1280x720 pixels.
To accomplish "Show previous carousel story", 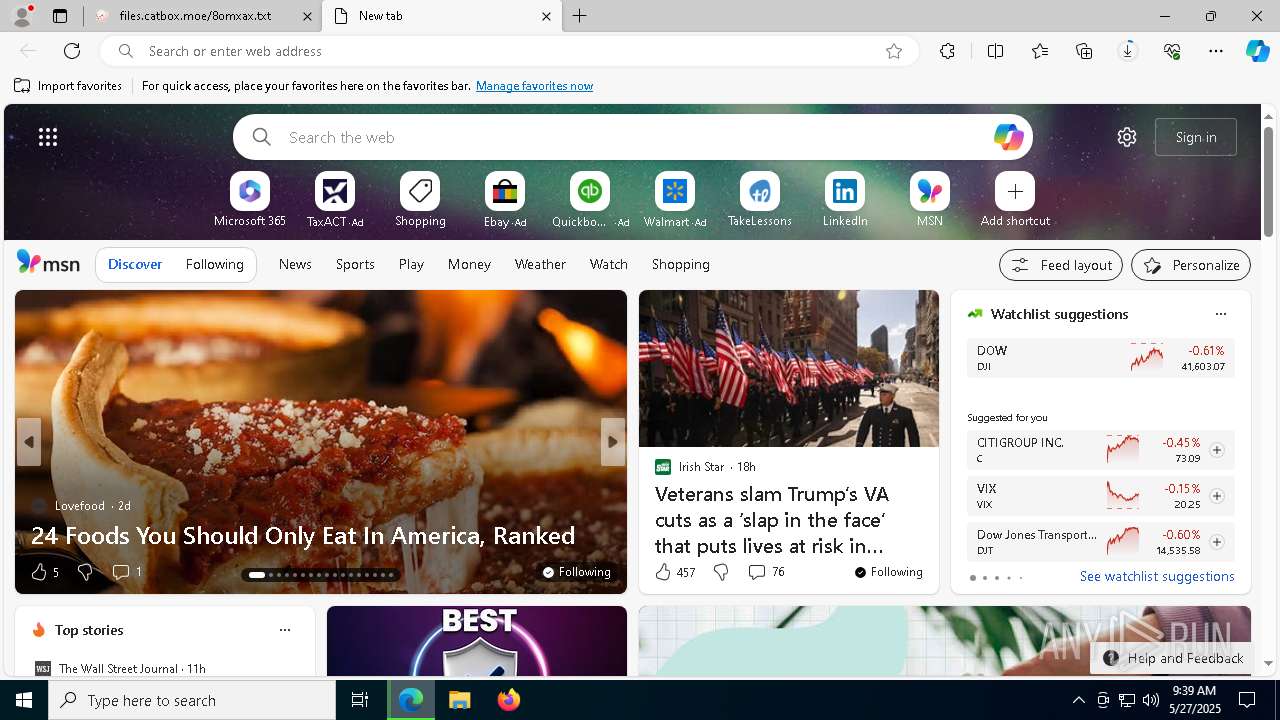I will [x=29, y=441].
